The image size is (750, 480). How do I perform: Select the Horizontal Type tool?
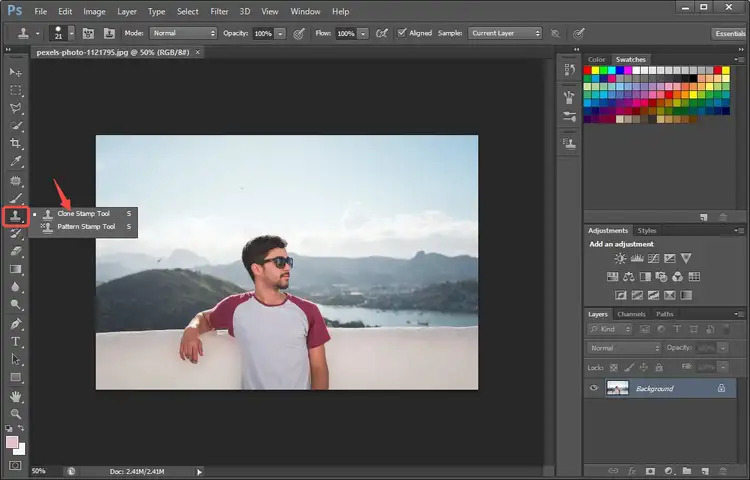pos(16,342)
